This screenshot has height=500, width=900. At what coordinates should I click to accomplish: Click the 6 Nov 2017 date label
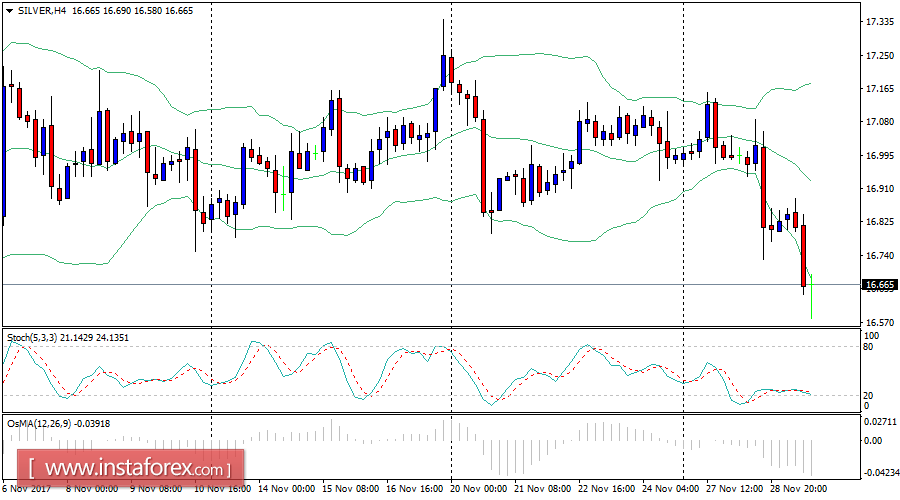coord(26,489)
